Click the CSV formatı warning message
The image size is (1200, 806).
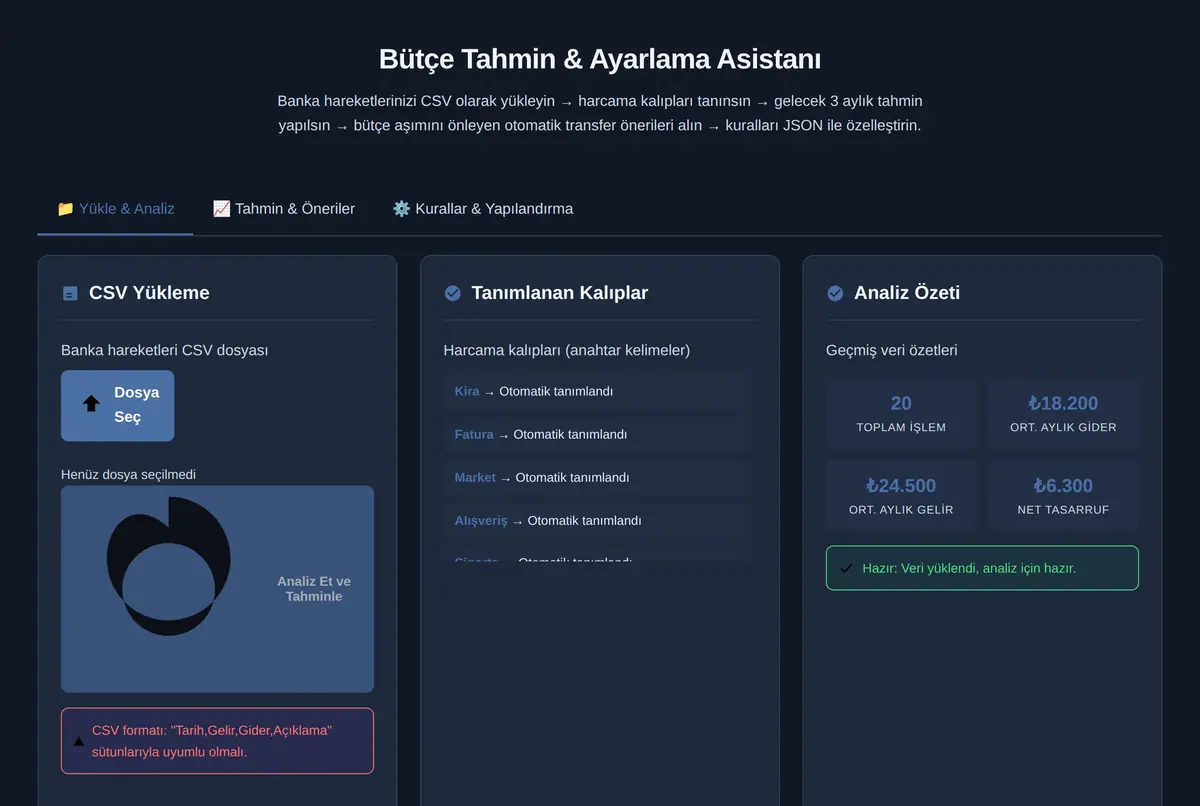click(x=217, y=741)
